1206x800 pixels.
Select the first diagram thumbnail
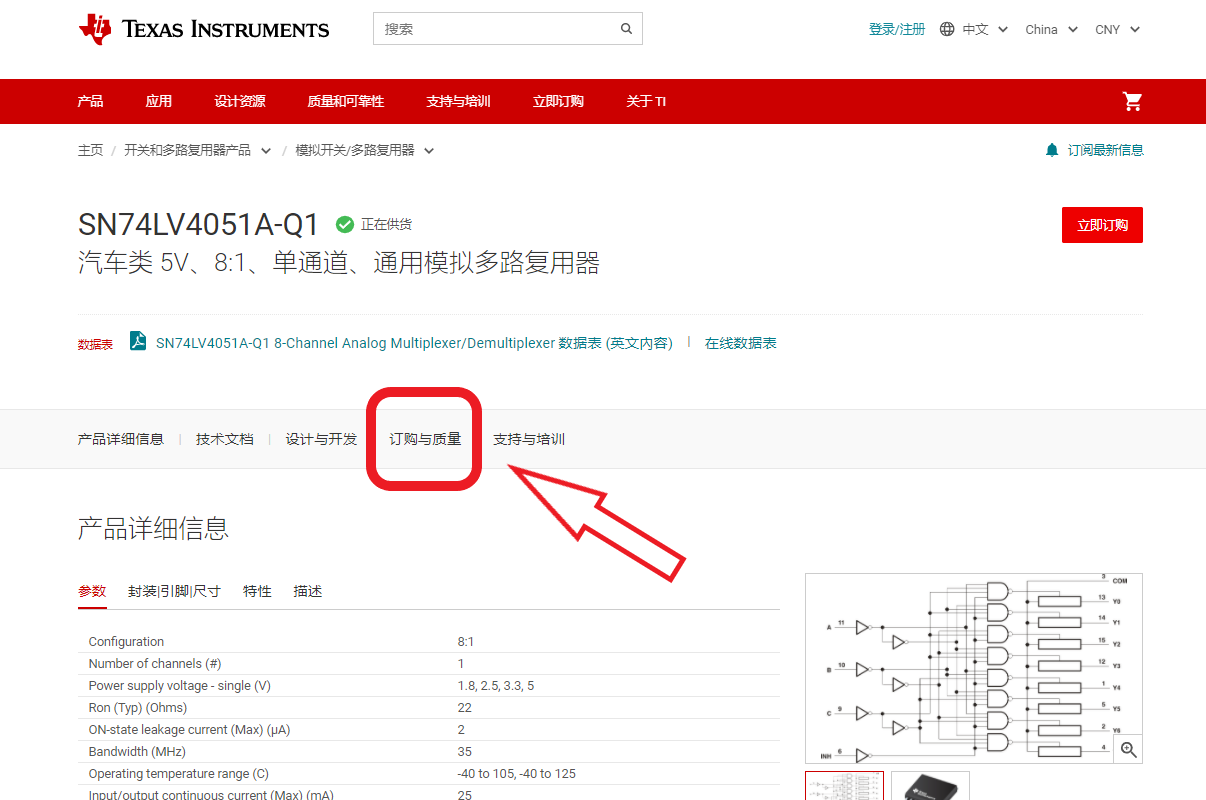844,785
